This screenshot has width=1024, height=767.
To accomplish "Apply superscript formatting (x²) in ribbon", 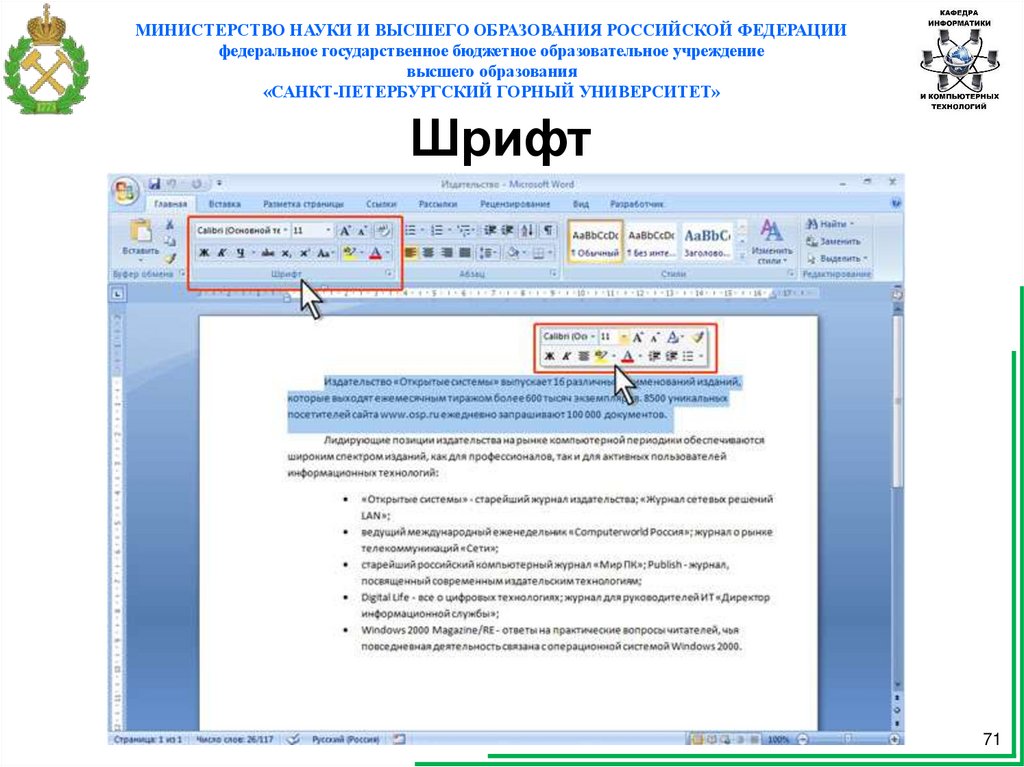I will pyautogui.click(x=304, y=253).
